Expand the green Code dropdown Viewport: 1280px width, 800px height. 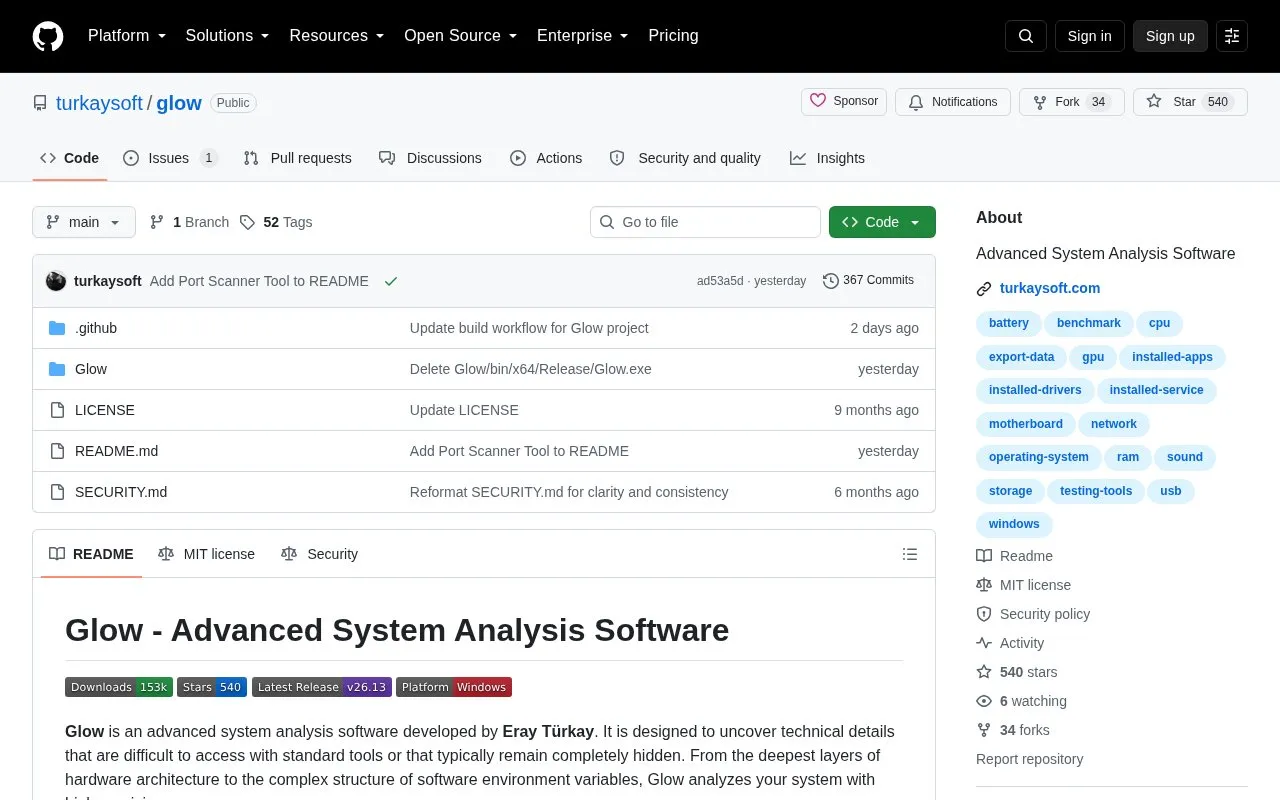click(x=882, y=222)
